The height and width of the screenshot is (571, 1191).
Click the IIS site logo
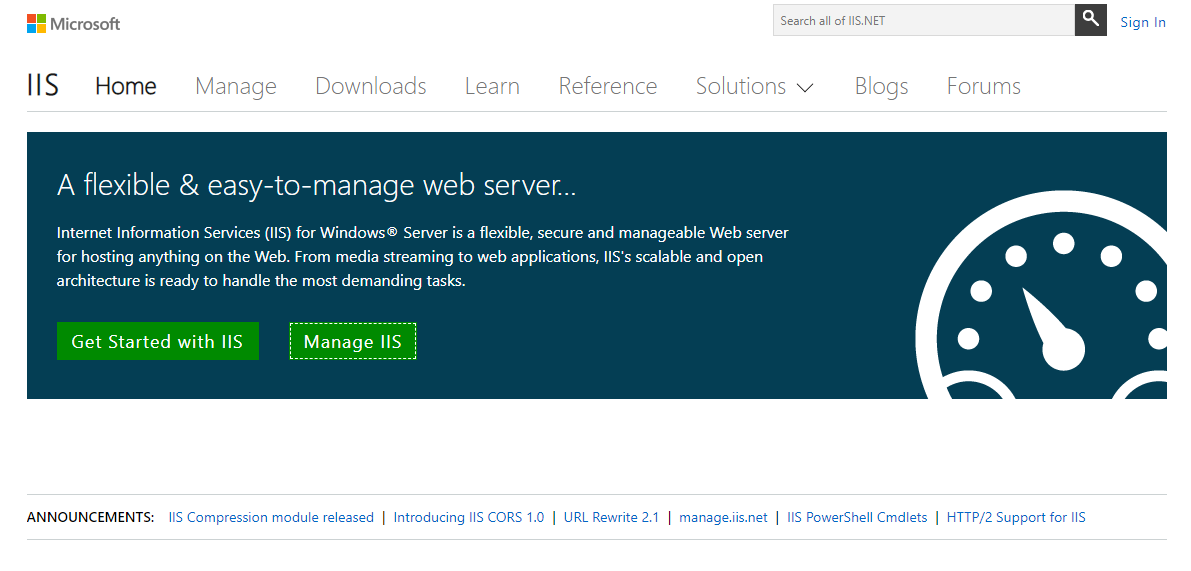tap(43, 86)
